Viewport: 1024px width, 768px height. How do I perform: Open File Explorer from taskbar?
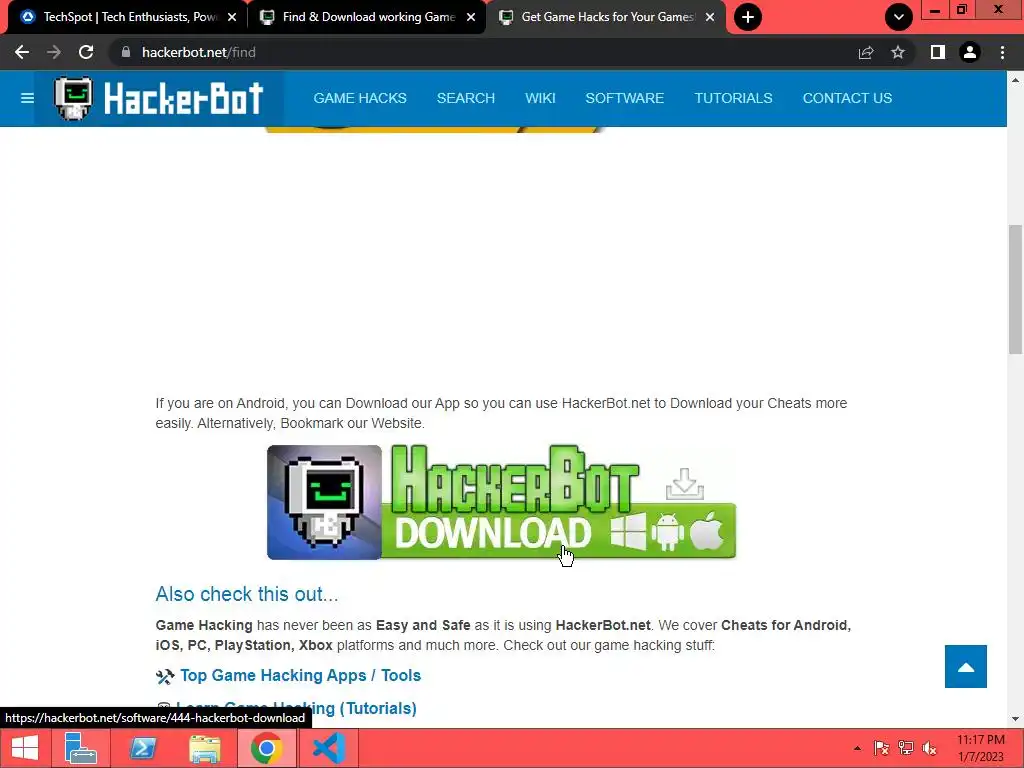coord(204,748)
